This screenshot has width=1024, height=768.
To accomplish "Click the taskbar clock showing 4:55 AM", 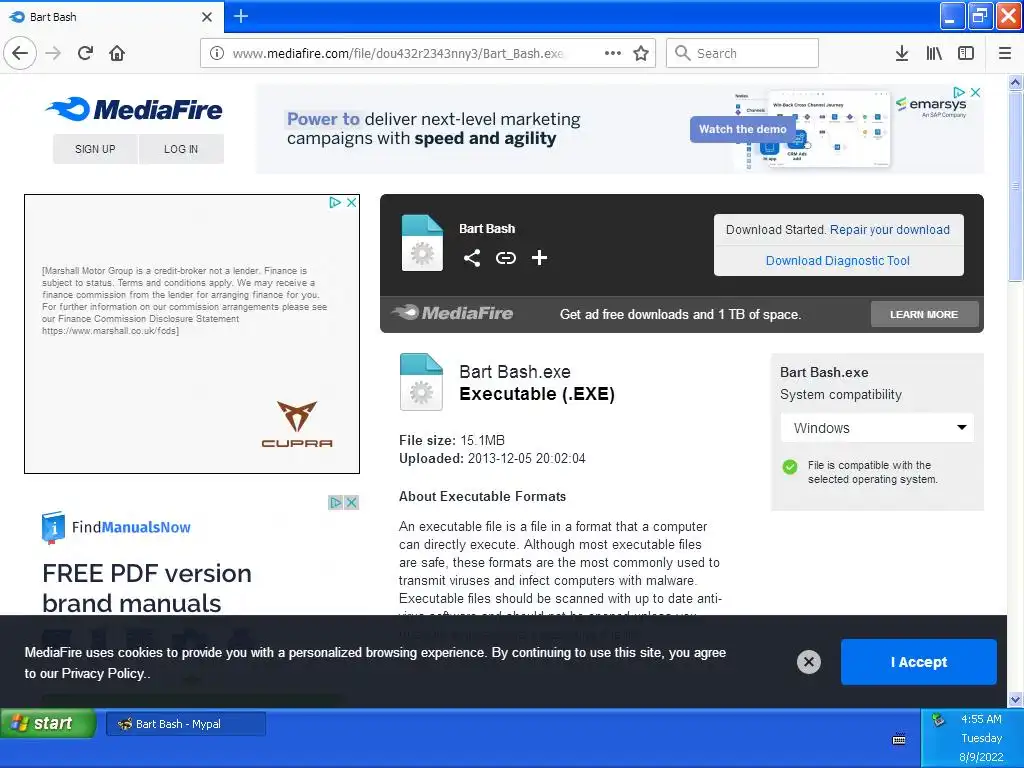I will [x=981, y=719].
